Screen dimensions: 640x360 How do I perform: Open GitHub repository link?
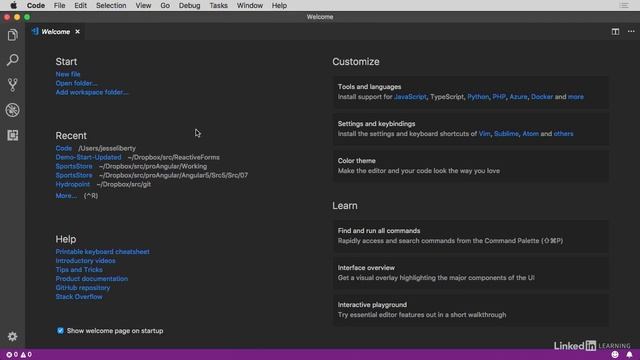pos(83,288)
